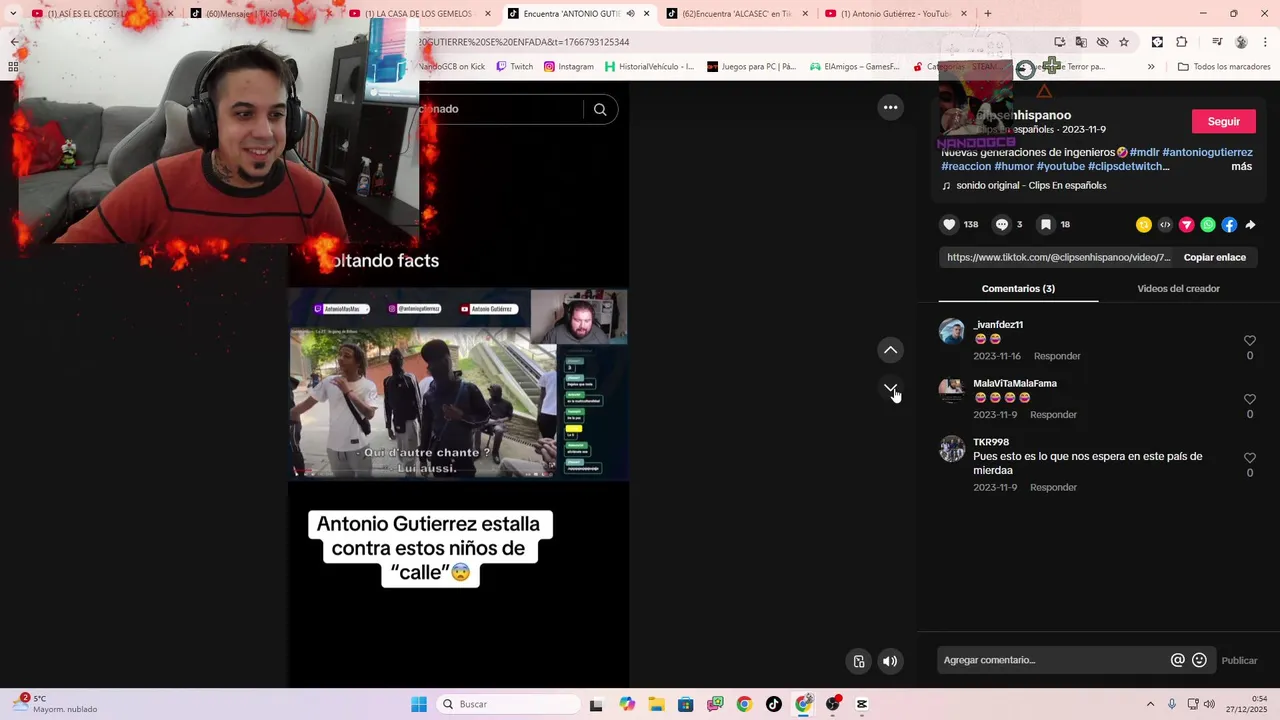Open File Explorer from the taskbar
This screenshot has width=1280, height=720.
(656, 704)
